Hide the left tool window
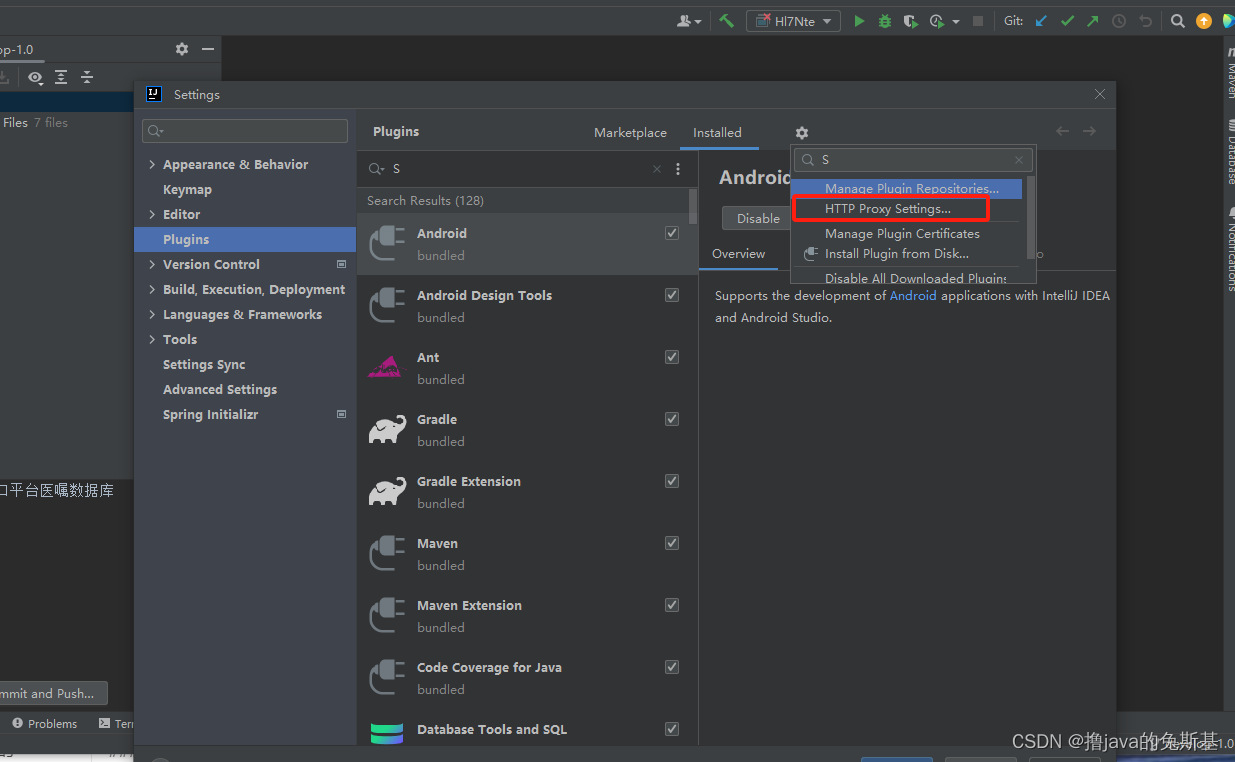This screenshot has height=762, width=1235. (208, 49)
